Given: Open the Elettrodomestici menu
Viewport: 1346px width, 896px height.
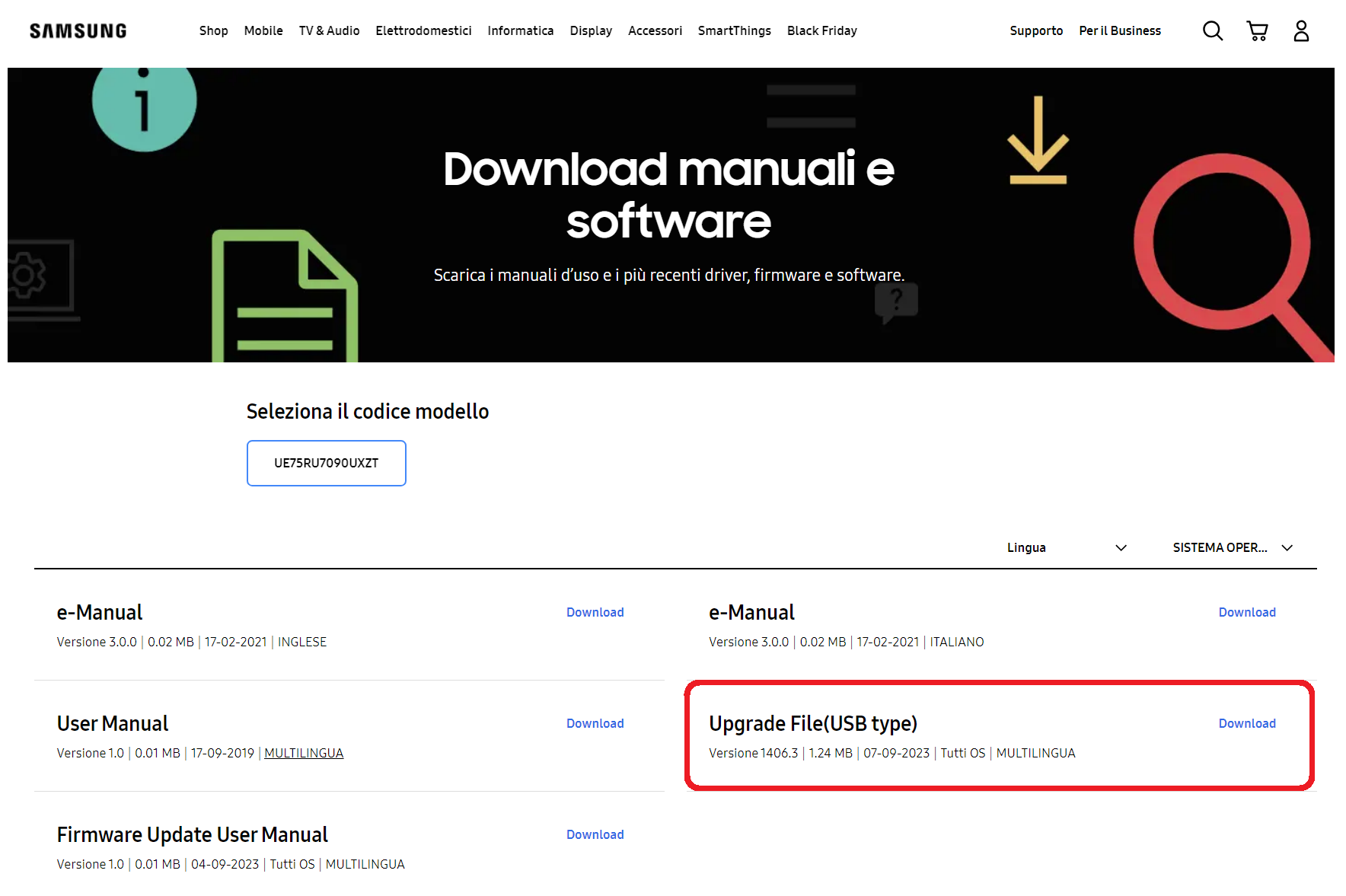Looking at the screenshot, I should tap(423, 30).
